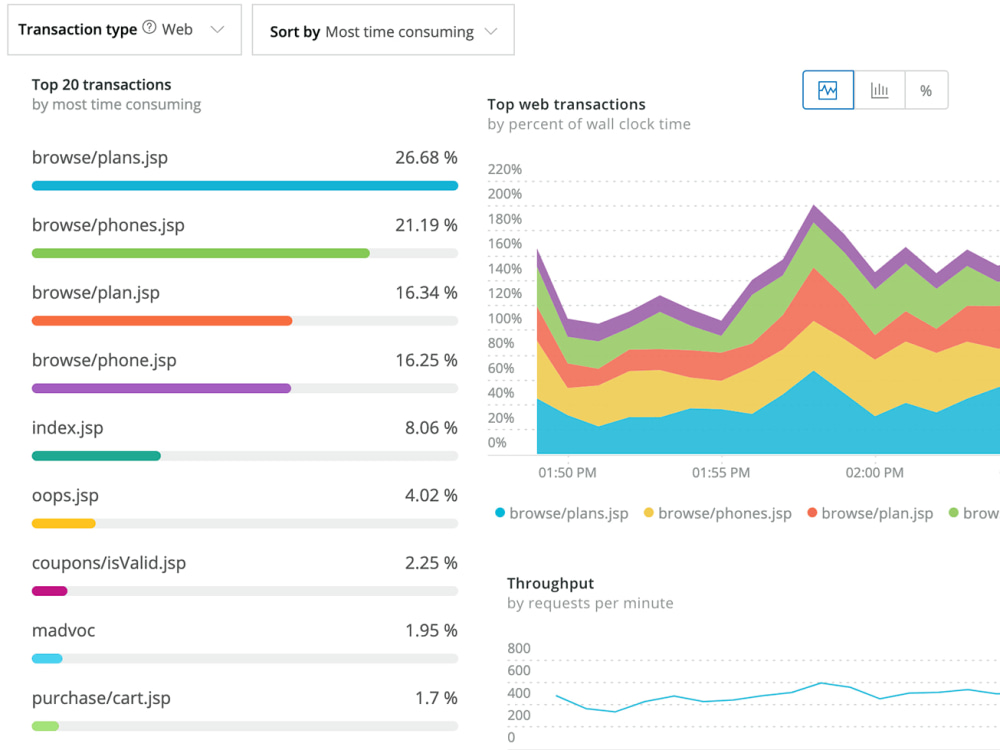The height and width of the screenshot is (750, 1000).
Task: Switch to the bar chart view icon
Action: click(x=879, y=90)
